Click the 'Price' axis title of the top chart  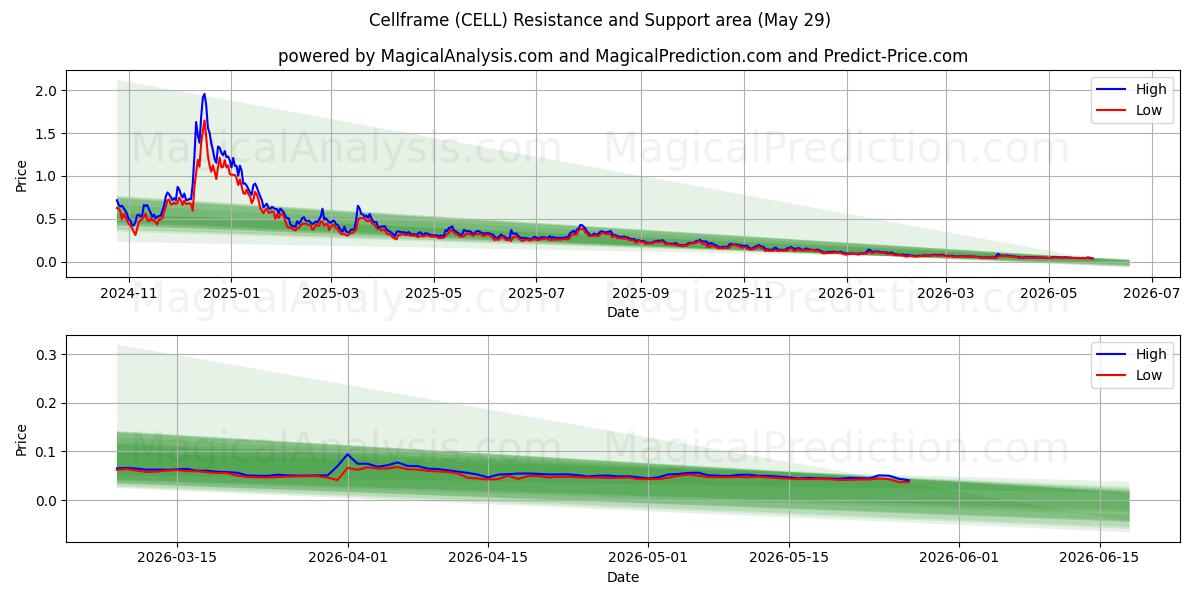tap(22, 176)
